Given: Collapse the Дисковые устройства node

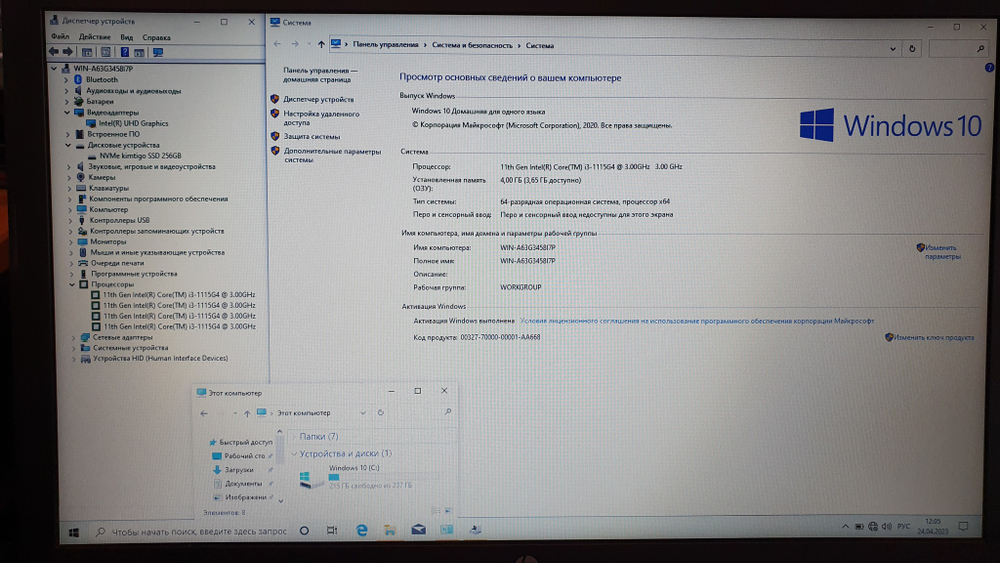Looking at the screenshot, I should (68, 145).
